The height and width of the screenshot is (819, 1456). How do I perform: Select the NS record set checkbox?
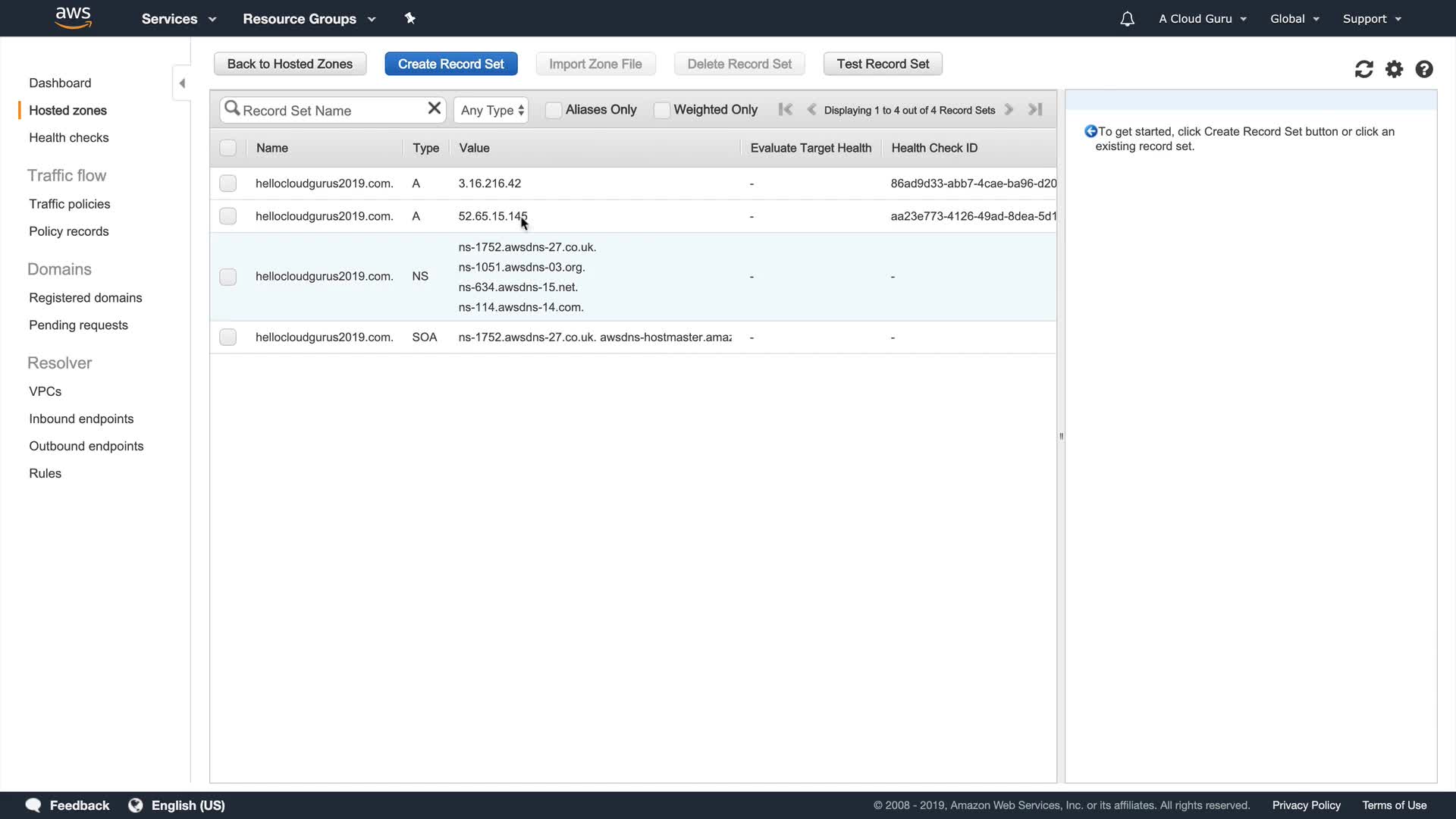click(x=227, y=277)
